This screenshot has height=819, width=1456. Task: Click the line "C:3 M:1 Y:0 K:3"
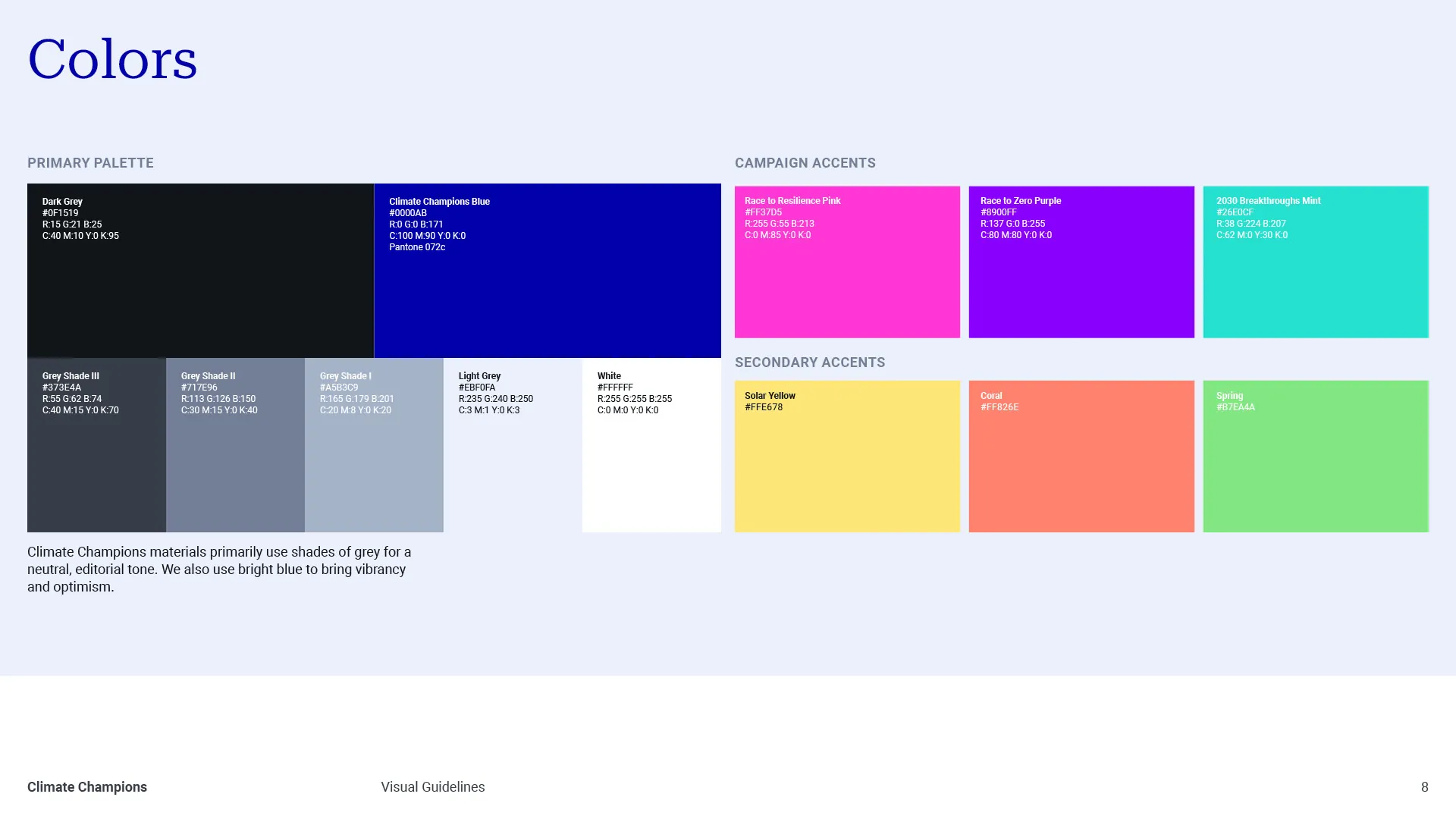(489, 410)
